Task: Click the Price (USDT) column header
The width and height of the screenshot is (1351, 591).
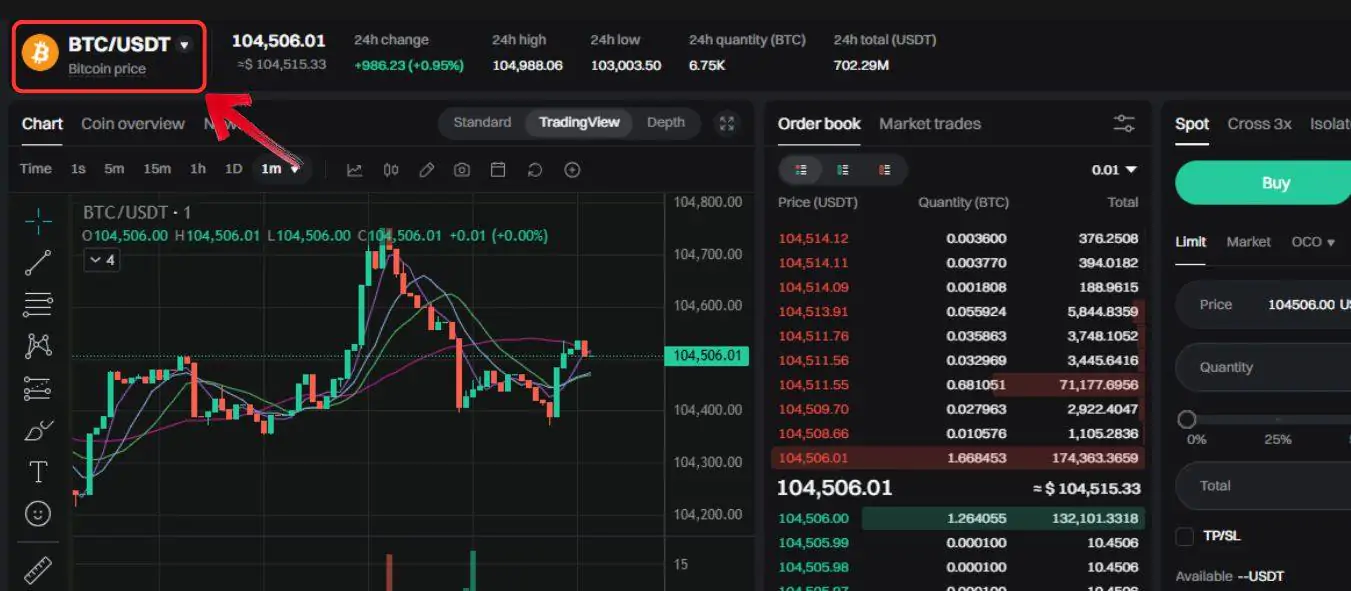Action: [818, 202]
